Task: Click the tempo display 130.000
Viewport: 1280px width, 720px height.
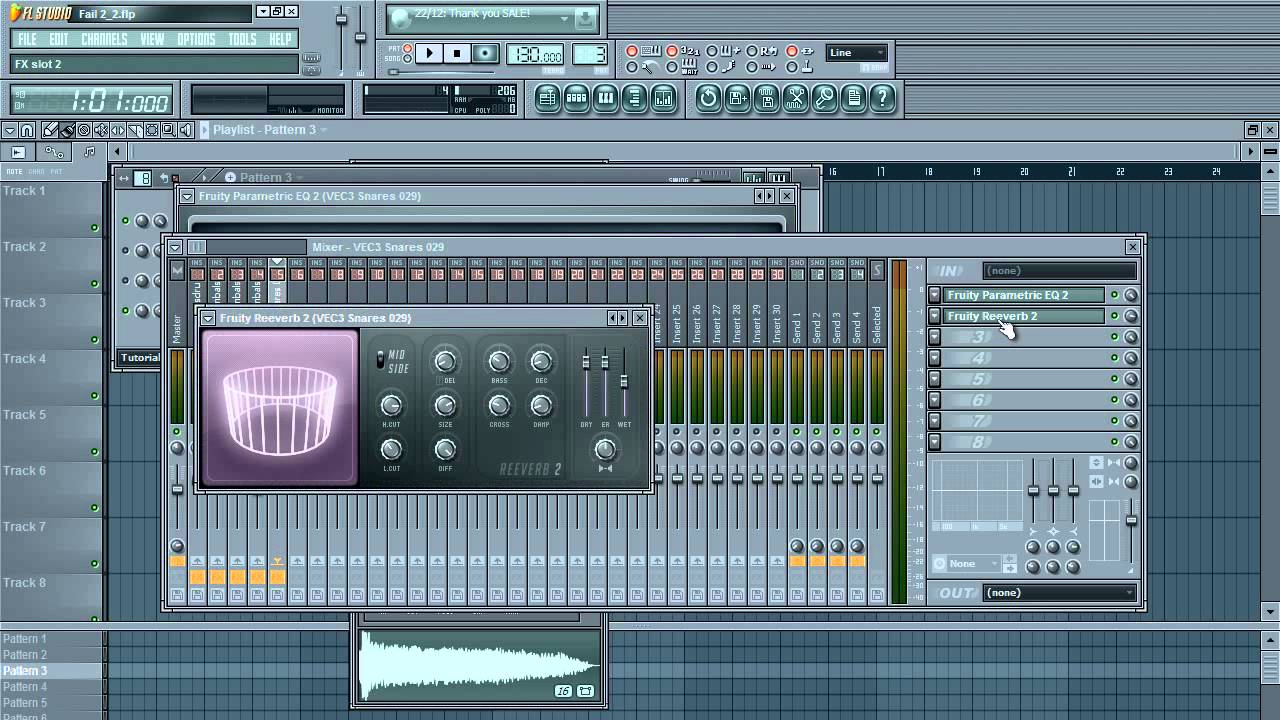Action: [x=534, y=54]
